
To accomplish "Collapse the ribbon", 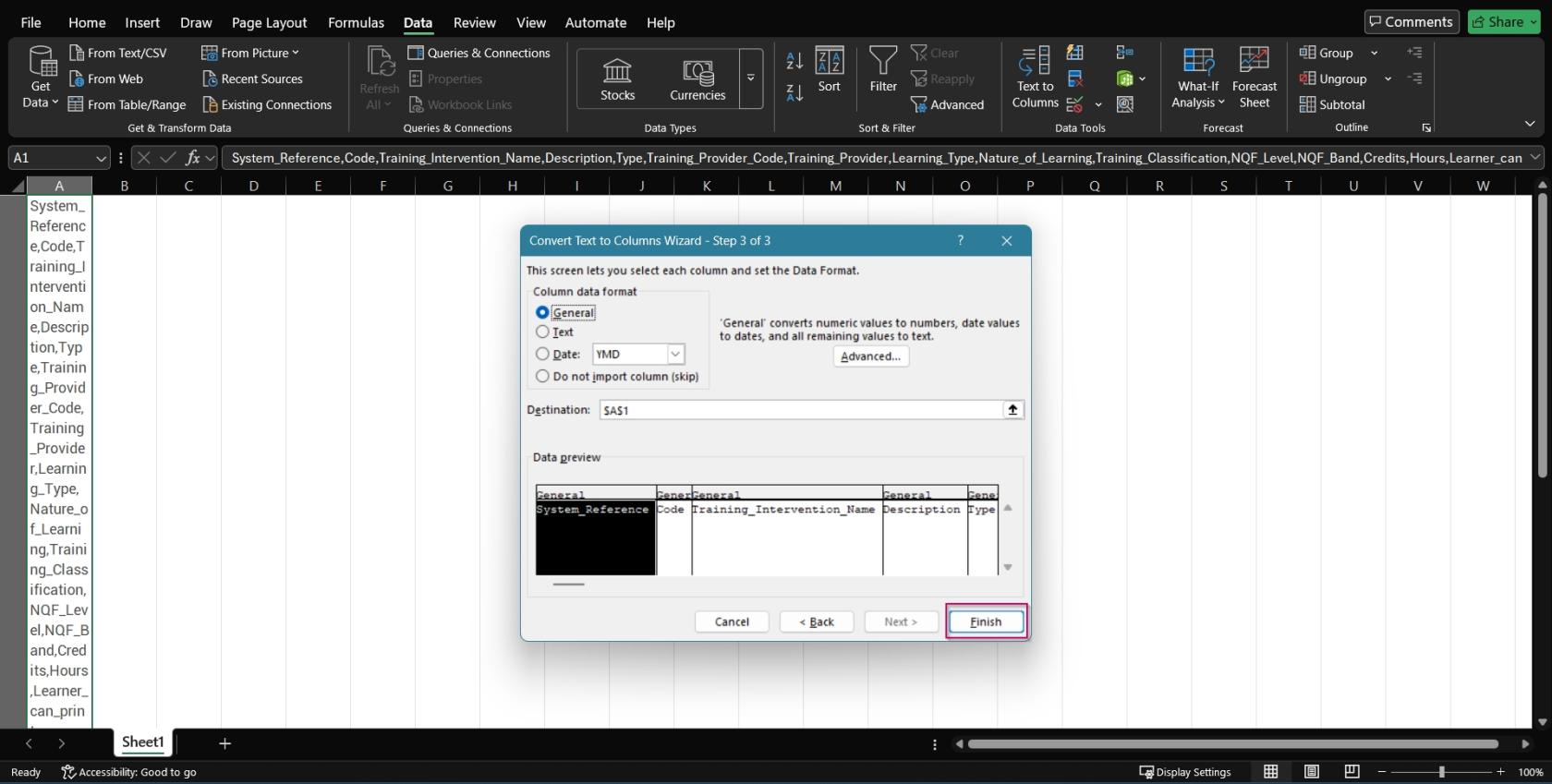I will [1530, 124].
